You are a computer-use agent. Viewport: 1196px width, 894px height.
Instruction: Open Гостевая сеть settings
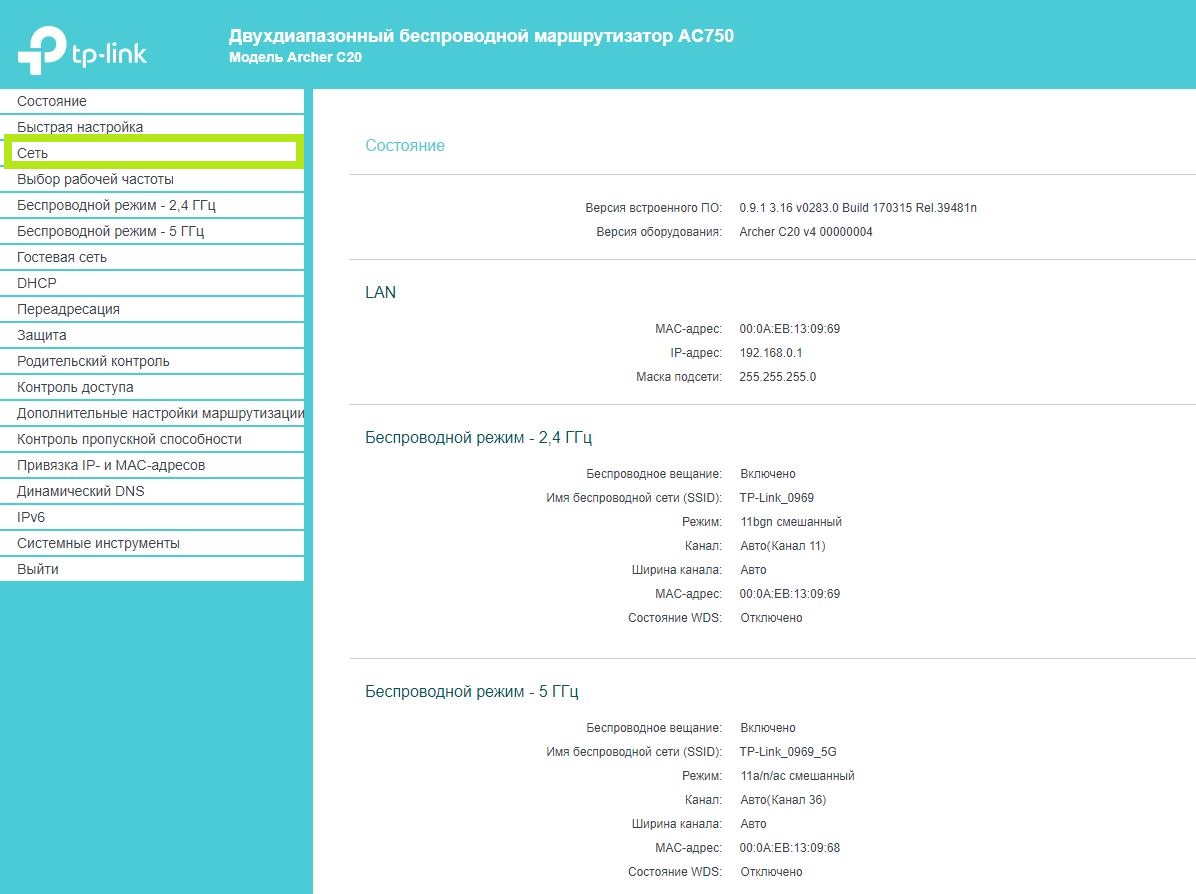coord(62,257)
